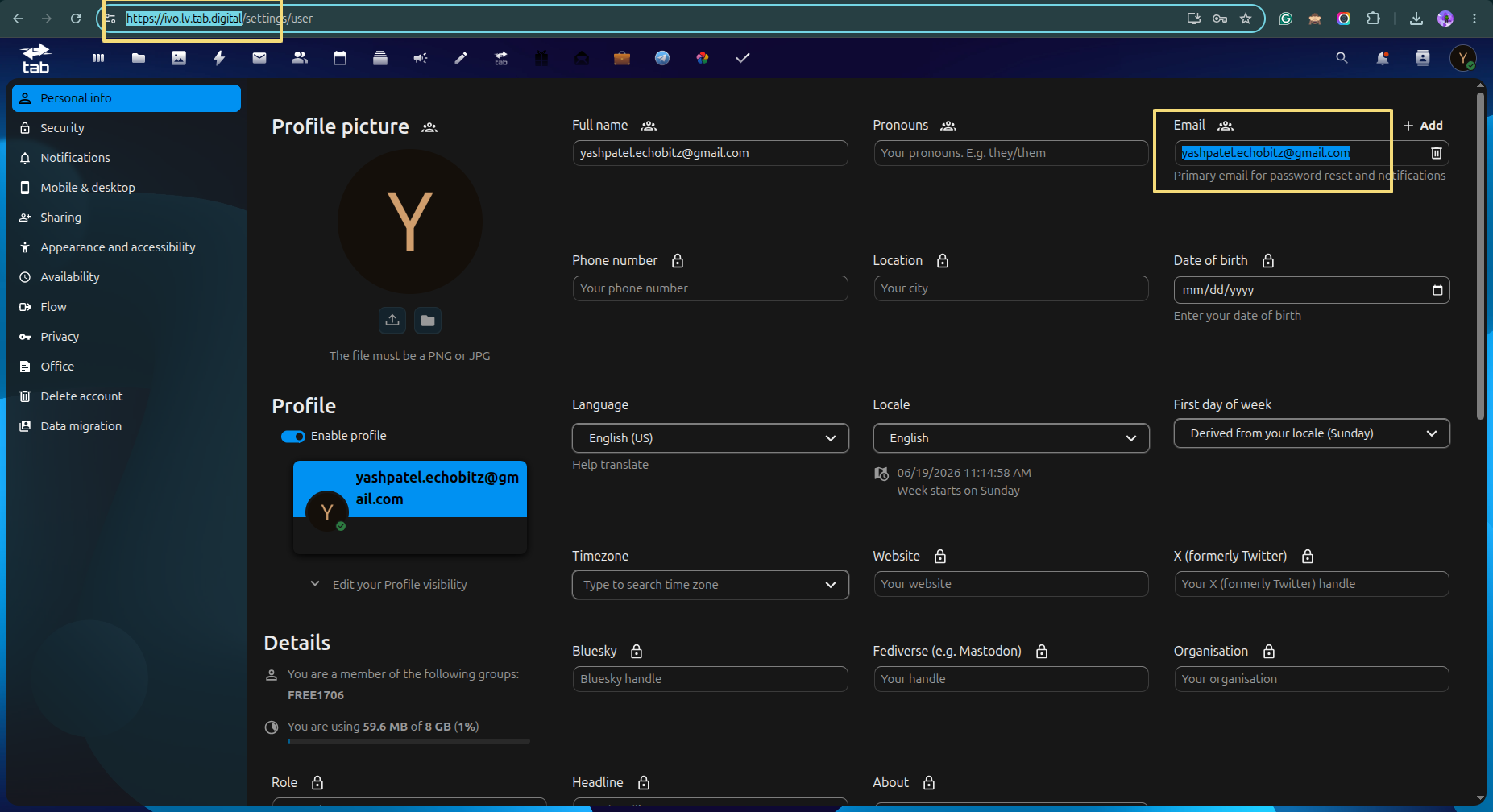
Task: Open Delete account section
Action: 126,396
